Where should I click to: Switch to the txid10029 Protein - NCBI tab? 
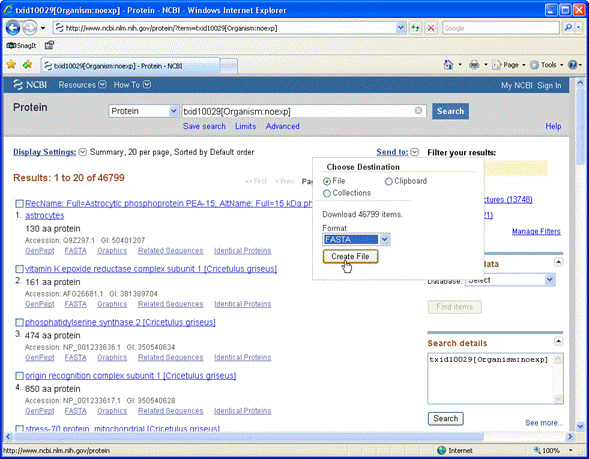point(130,66)
